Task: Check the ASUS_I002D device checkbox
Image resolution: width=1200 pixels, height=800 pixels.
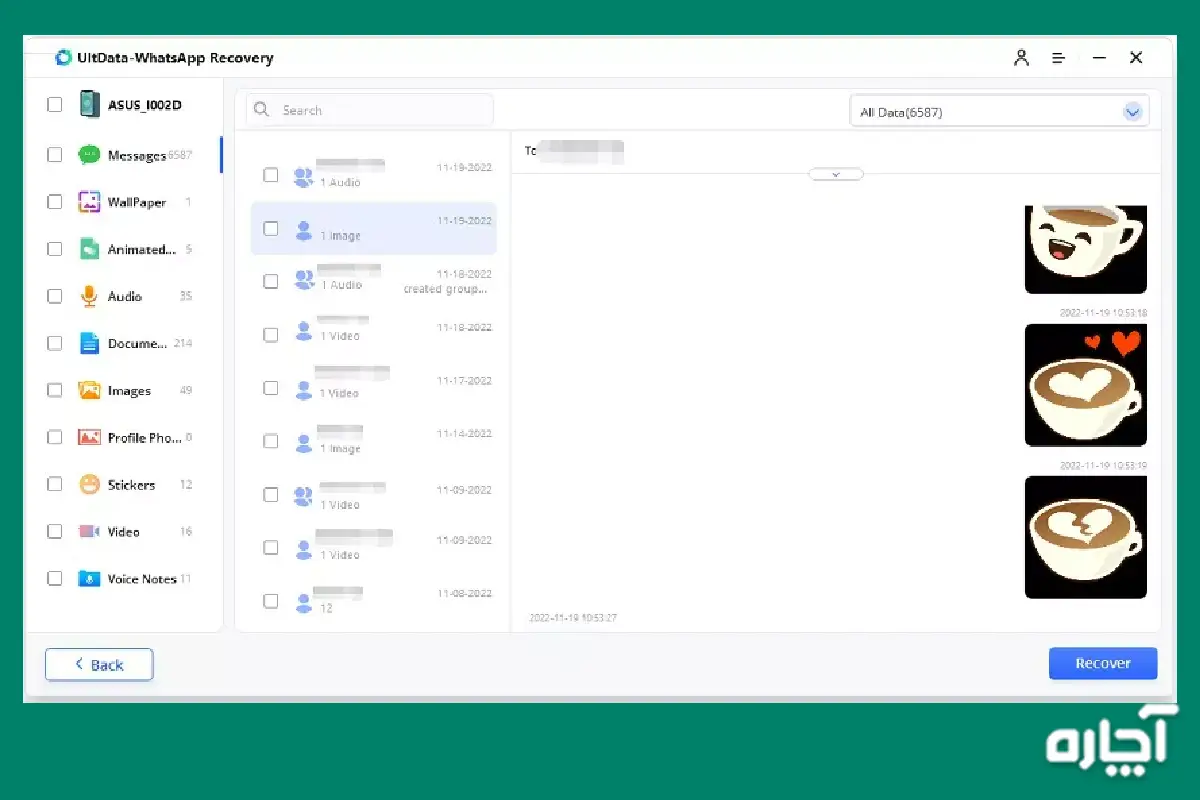Action: (55, 104)
